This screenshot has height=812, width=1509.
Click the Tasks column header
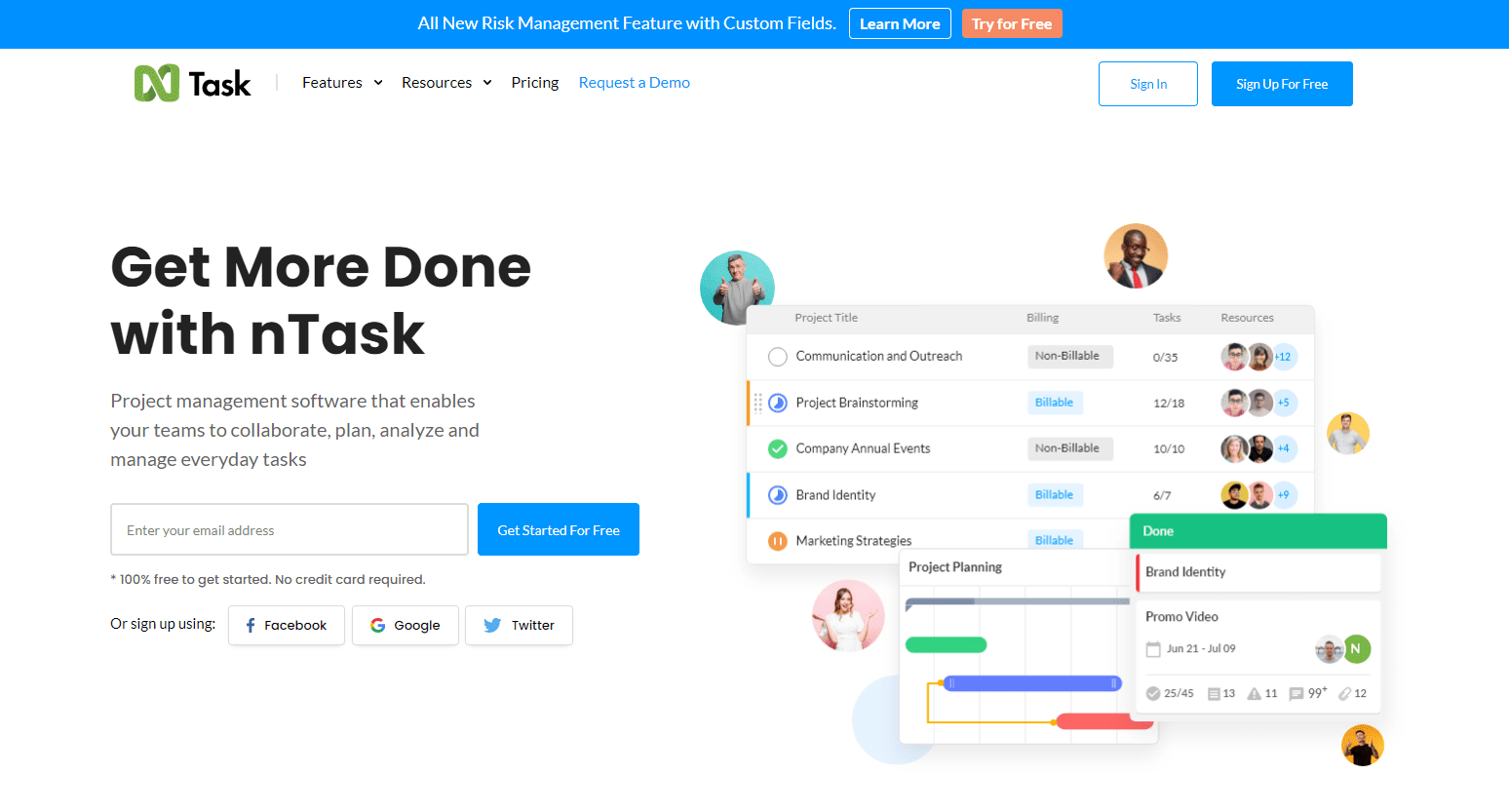pyautogui.click(x=1167, y=318)
